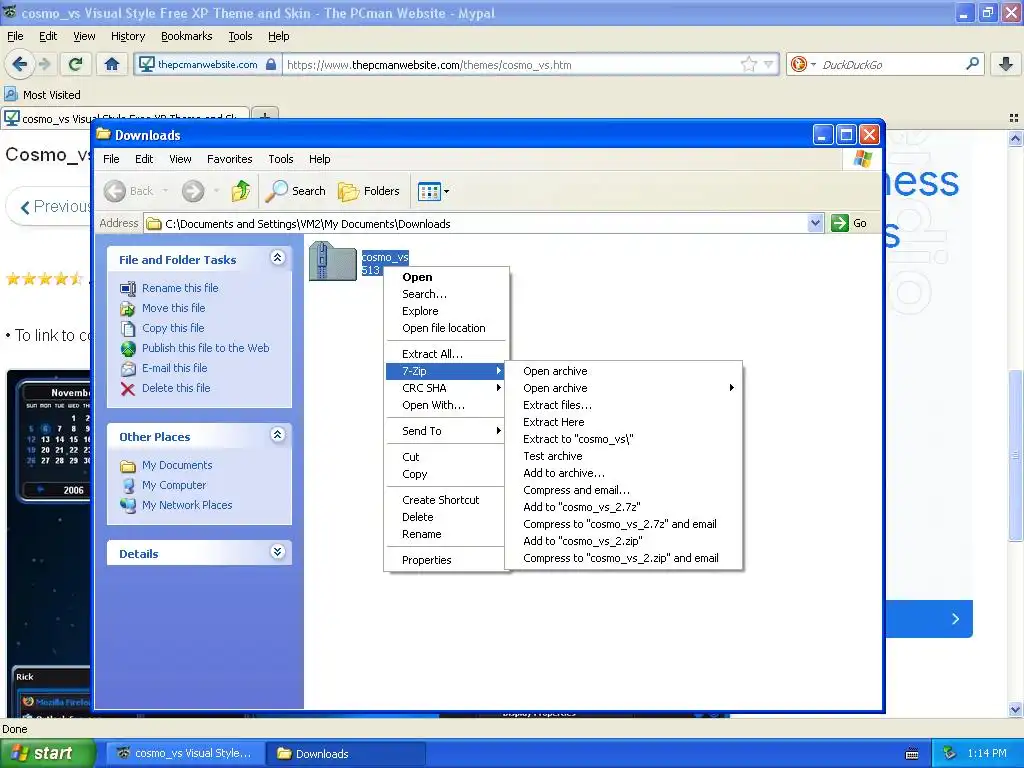
Task: Open the browser History menu
Action: tap(127, 36)
